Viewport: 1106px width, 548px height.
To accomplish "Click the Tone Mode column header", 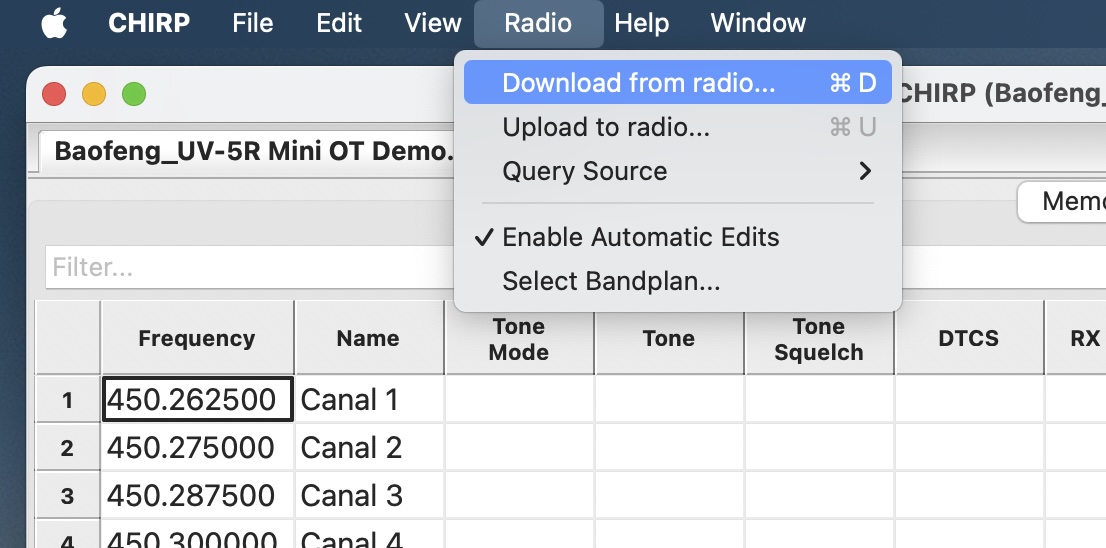I will pyautogui.click(x=518, y=338).
